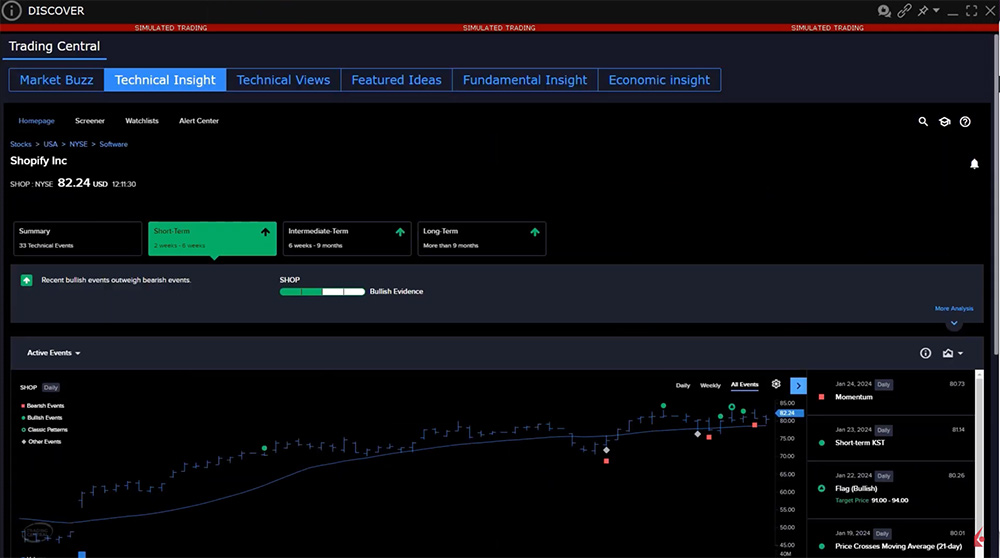Viewport: 1000px width, 558px height.
Task: Click the red Momentum bearish square indicator
Action: click(x=821, y=397)
